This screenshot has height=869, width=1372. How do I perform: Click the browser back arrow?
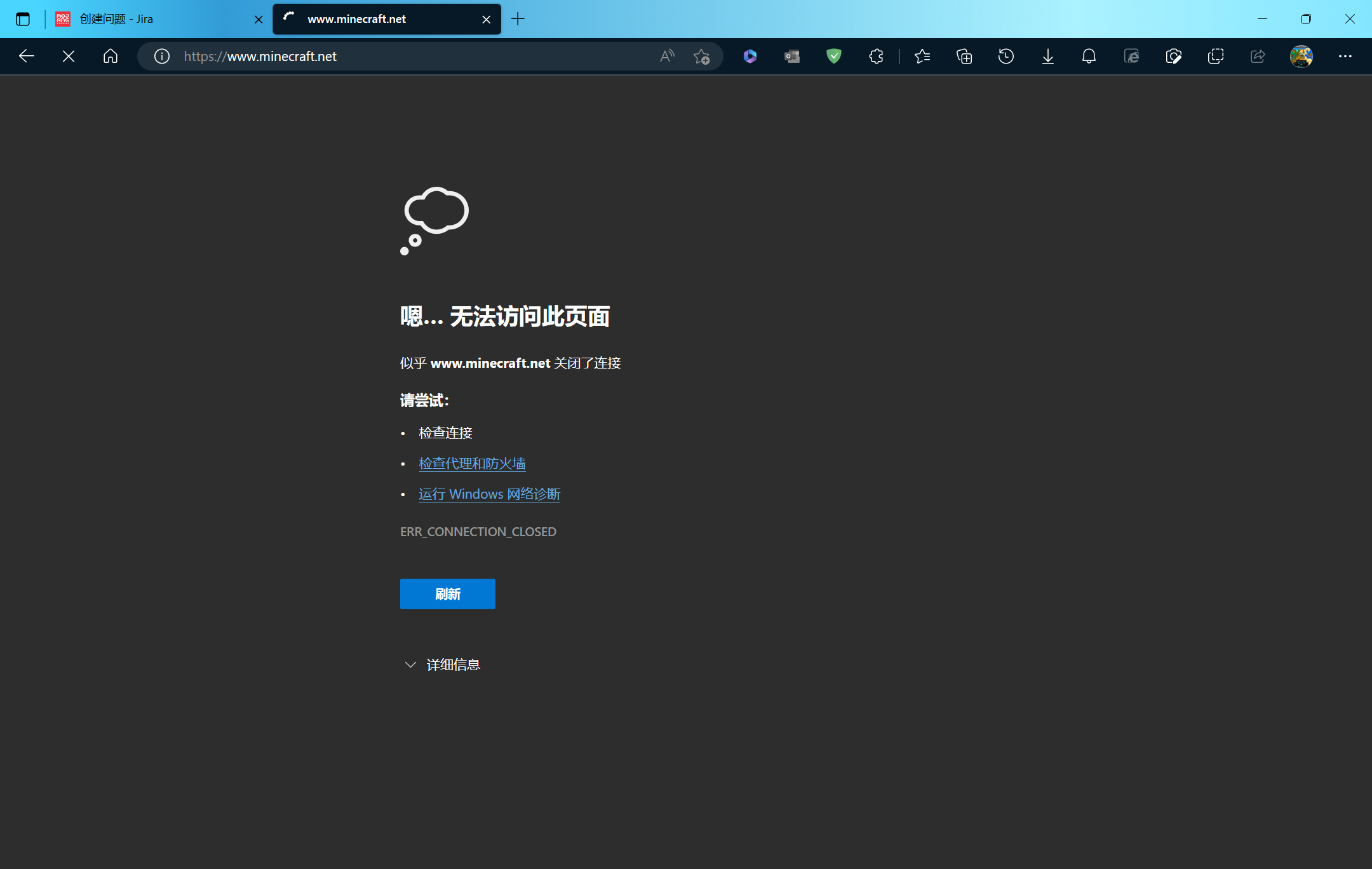pos(27,57)
